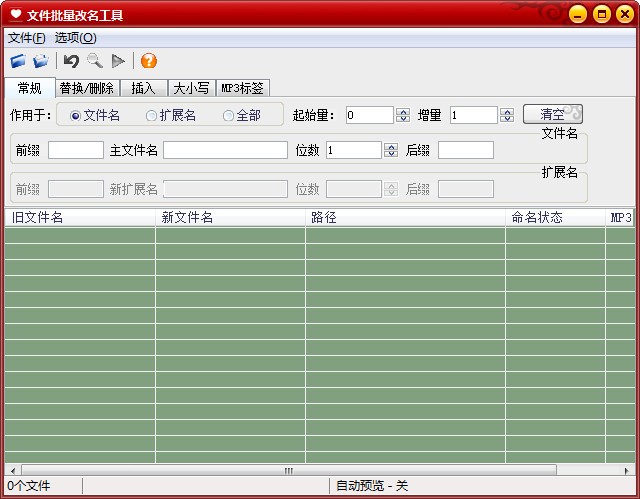Increase the 增量 value with up arrow
This screenshot has width=640, height=499.
coord(507,111)
